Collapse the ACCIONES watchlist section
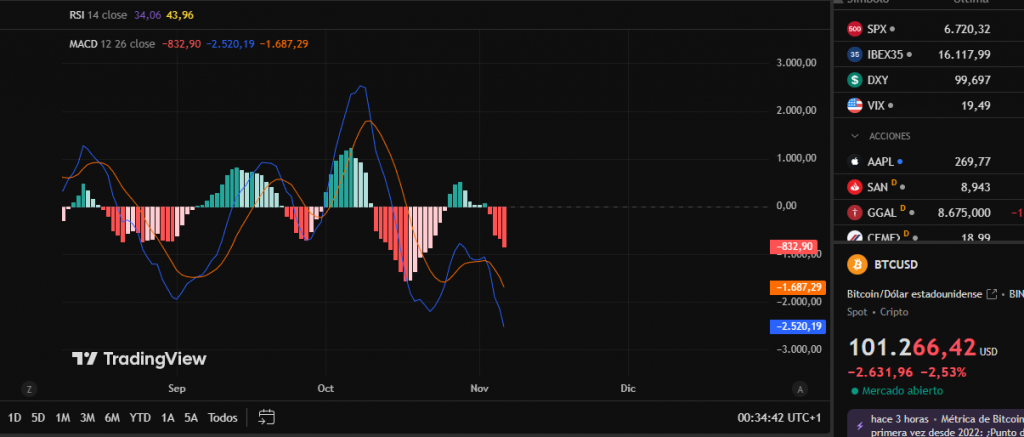 [855, 135]
